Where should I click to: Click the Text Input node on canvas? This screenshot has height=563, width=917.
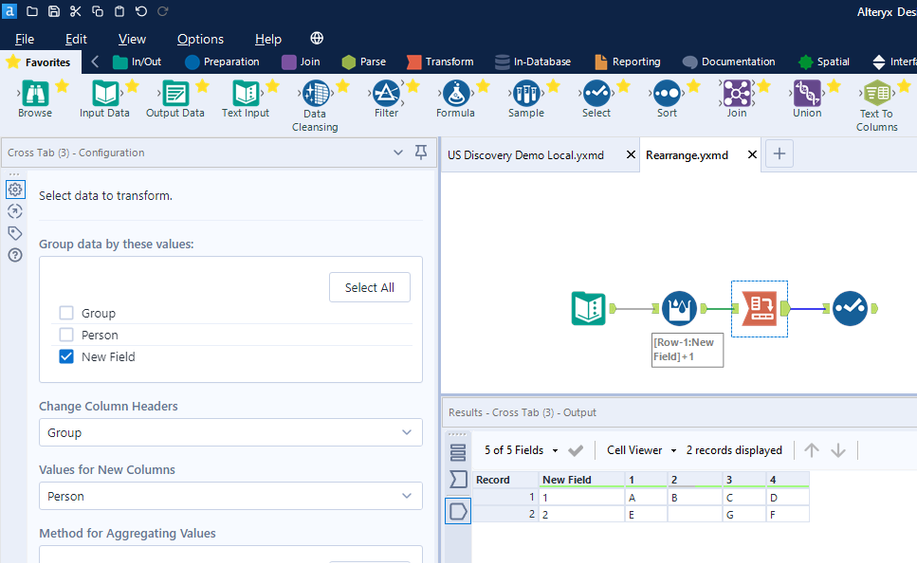588,308
